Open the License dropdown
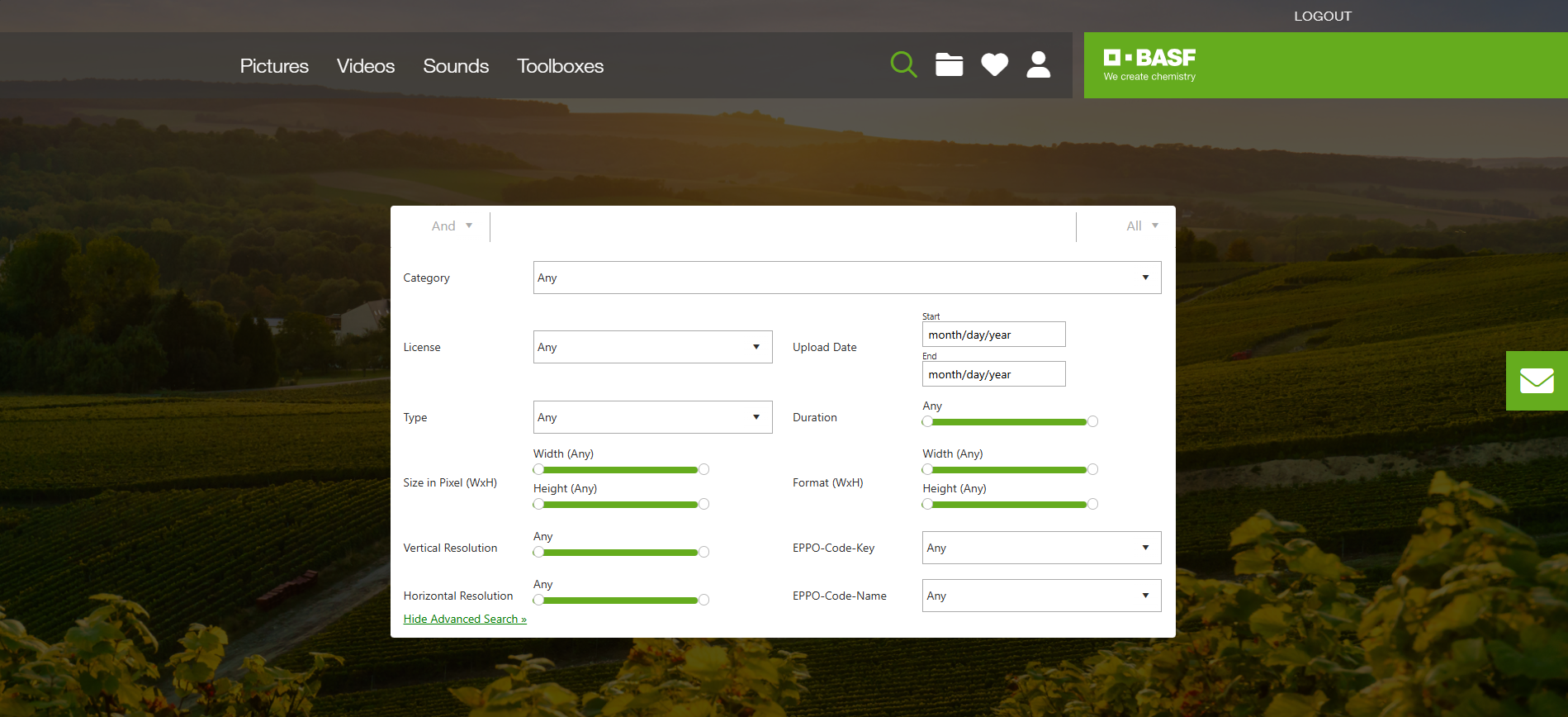The width and height of the screenshot is (1568, 717). click(x=652, y=347)
